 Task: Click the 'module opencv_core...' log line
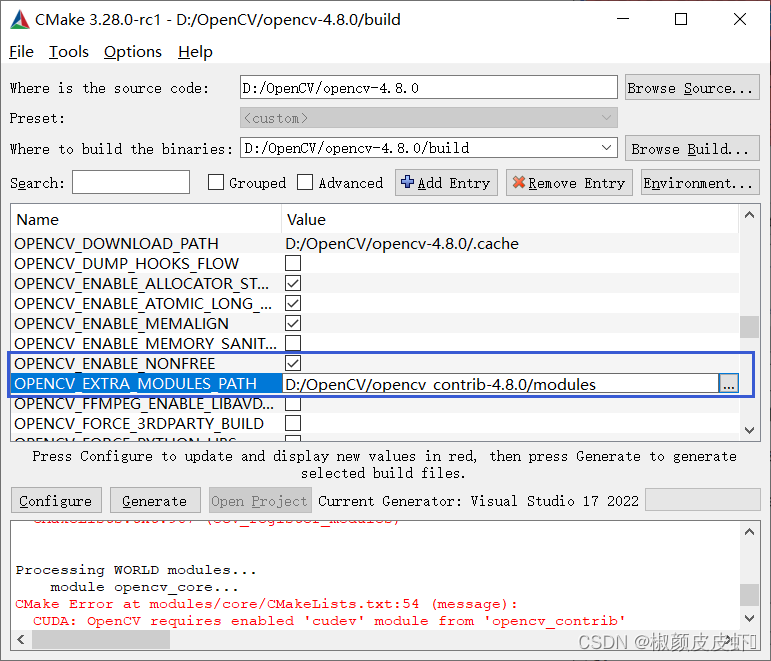tap(145, 587)
